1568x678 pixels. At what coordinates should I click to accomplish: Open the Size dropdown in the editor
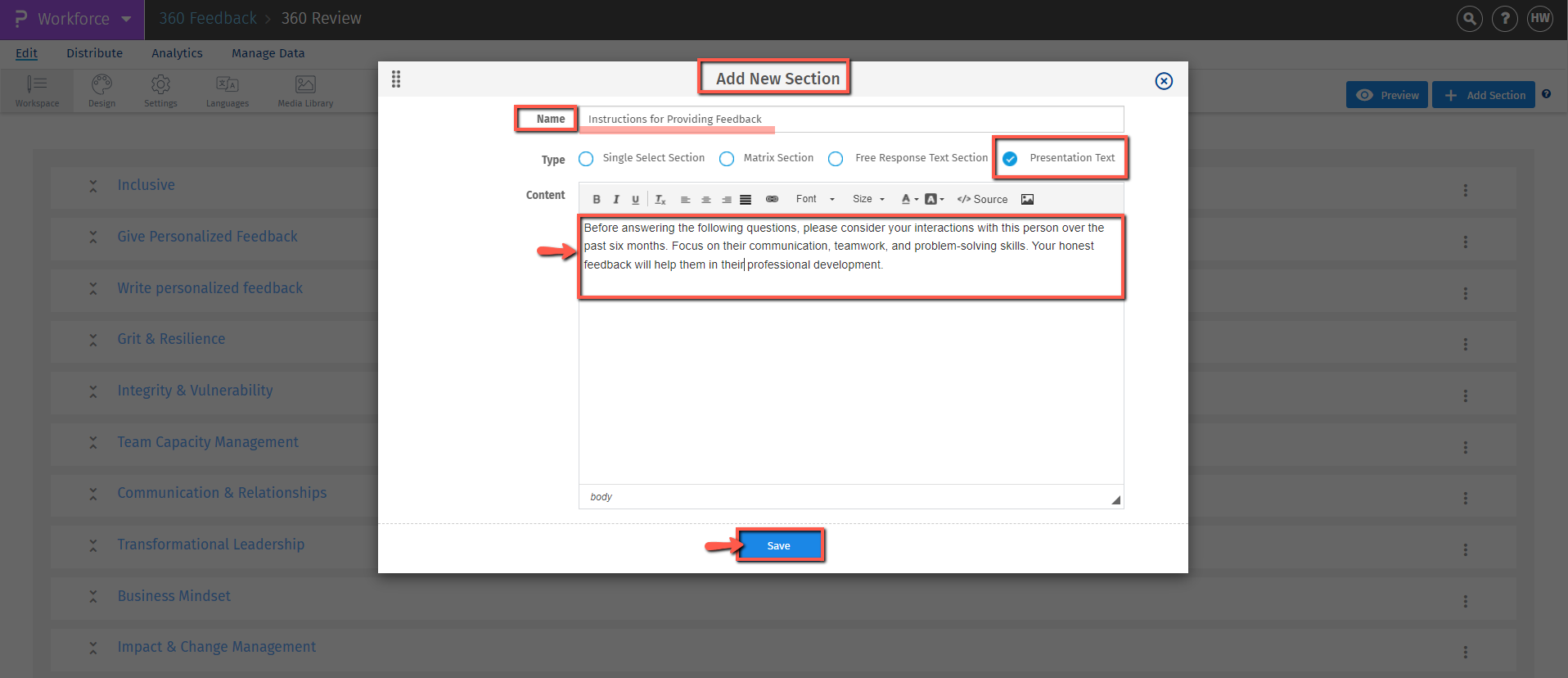point(869,199)
